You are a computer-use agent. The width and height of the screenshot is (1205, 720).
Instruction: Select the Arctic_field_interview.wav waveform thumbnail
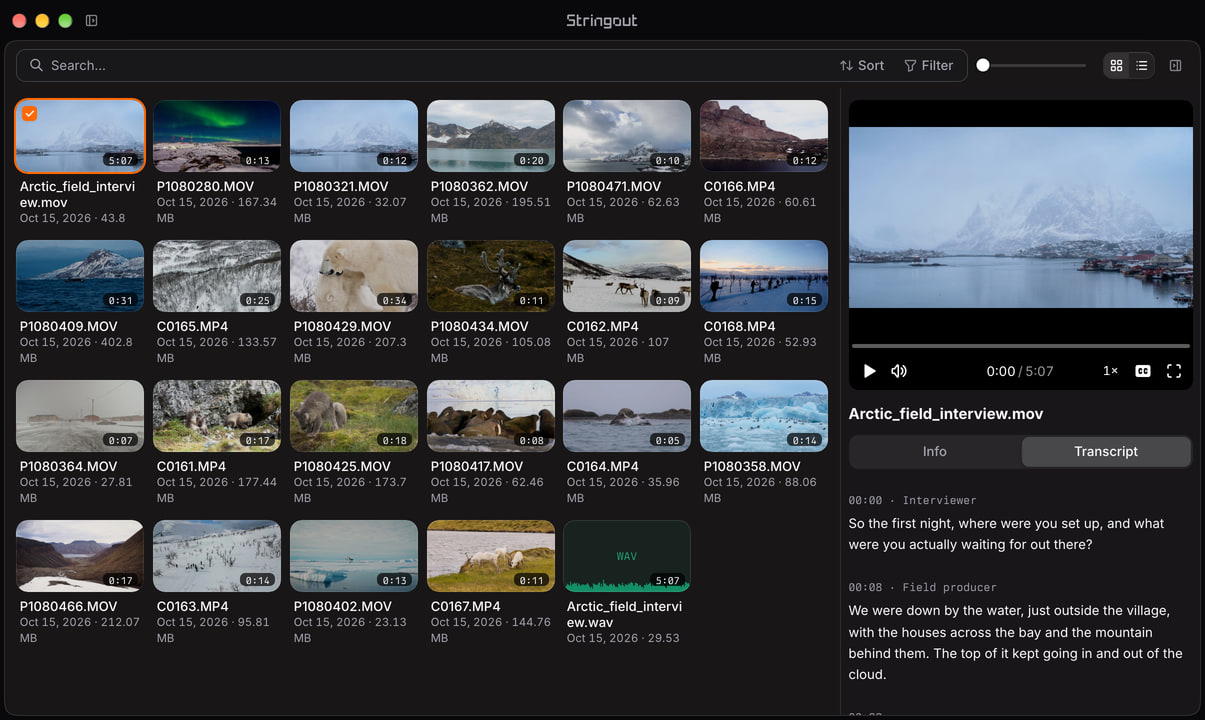click(627, 556)
